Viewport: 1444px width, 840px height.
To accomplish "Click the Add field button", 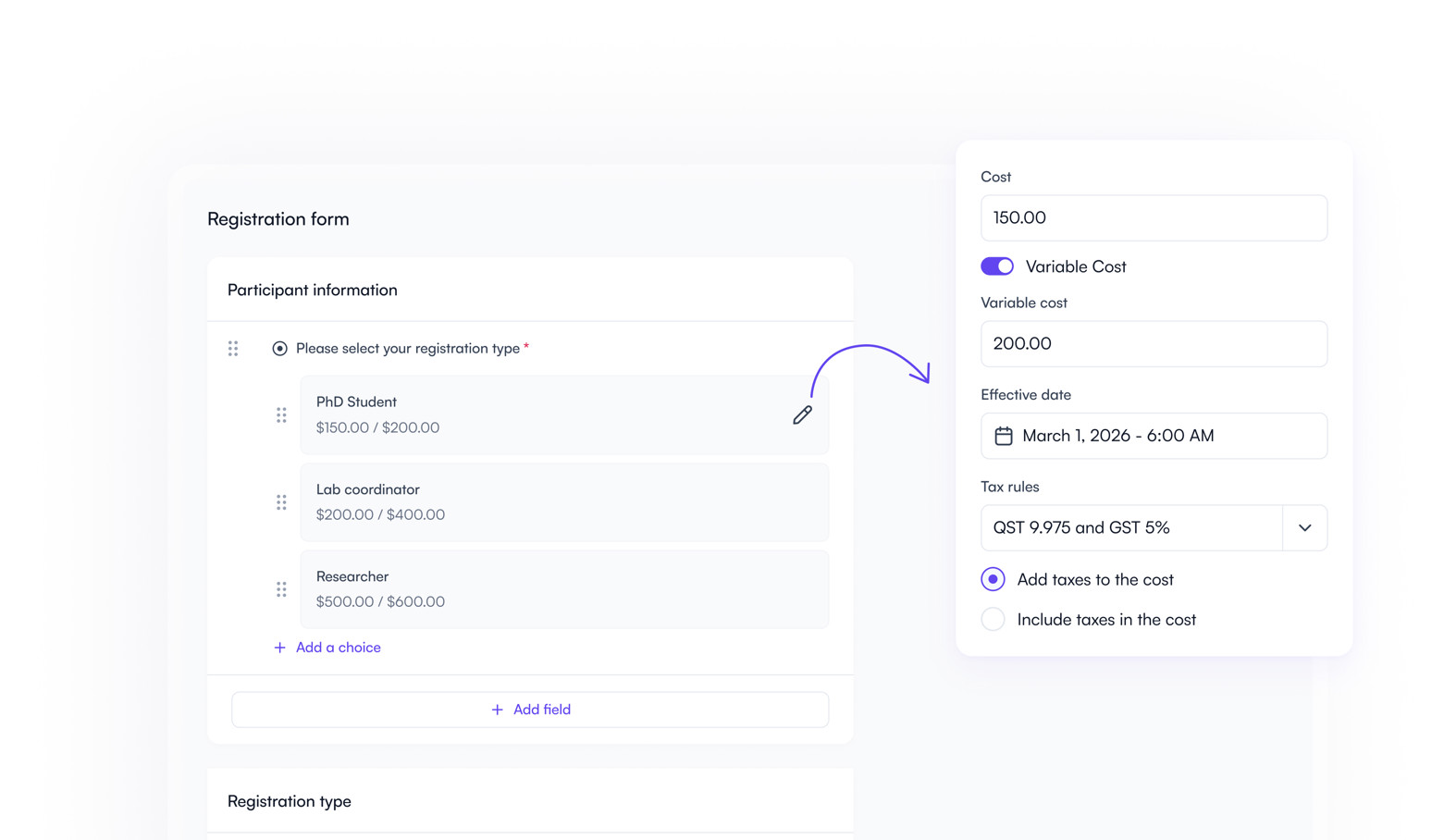I will tap(530, 710).
